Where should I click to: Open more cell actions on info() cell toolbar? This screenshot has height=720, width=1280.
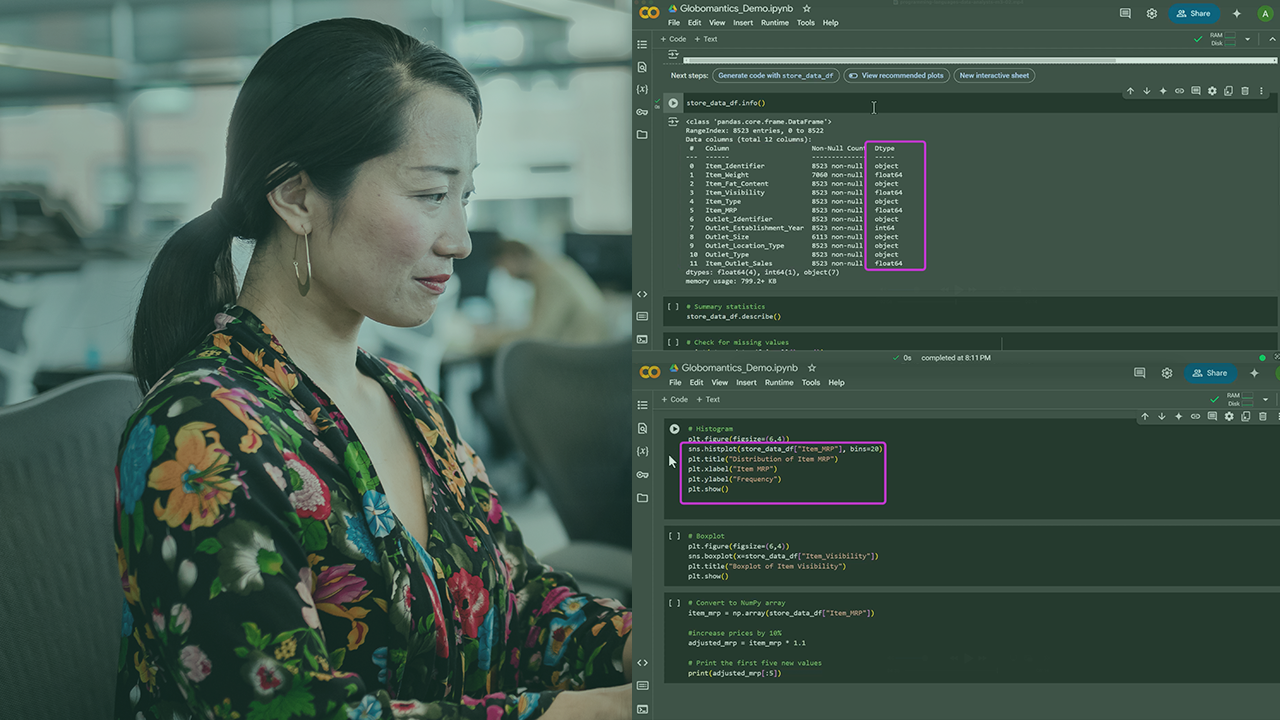(1262, 91)
